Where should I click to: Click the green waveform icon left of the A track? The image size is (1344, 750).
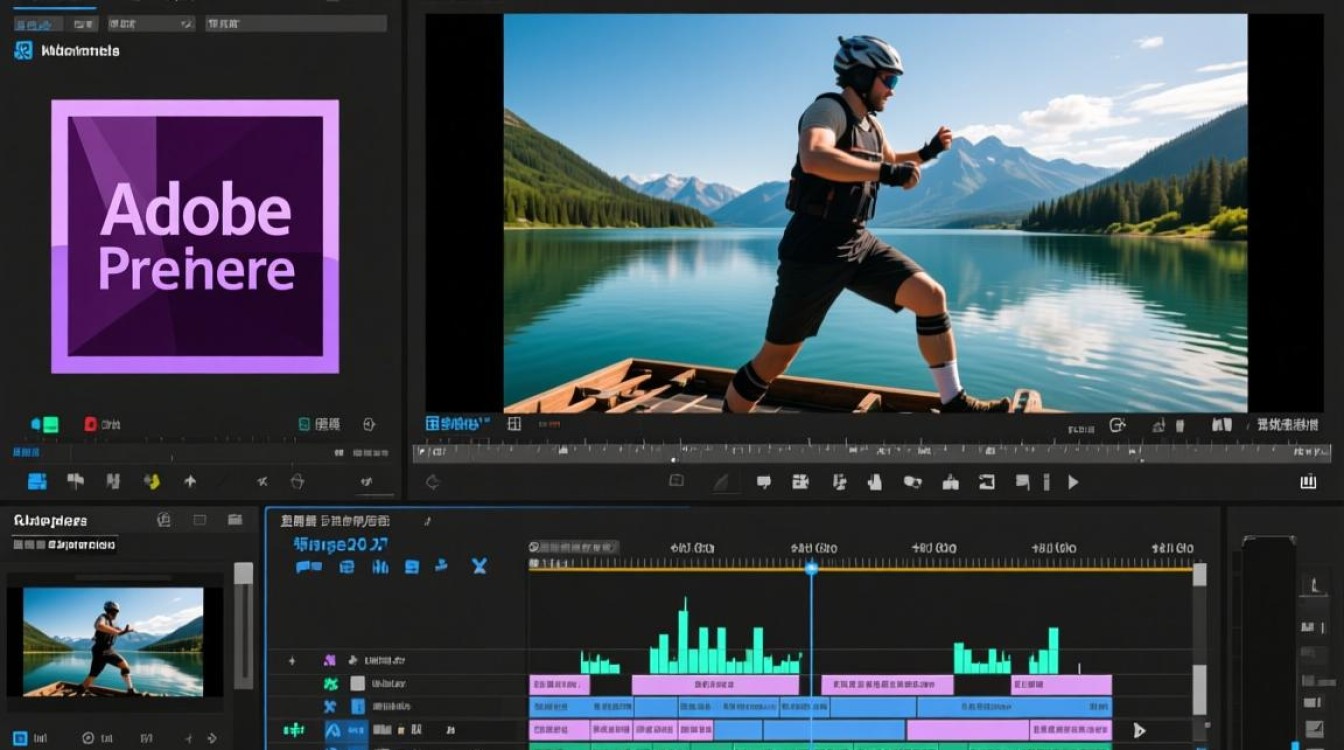click(294, 731)
